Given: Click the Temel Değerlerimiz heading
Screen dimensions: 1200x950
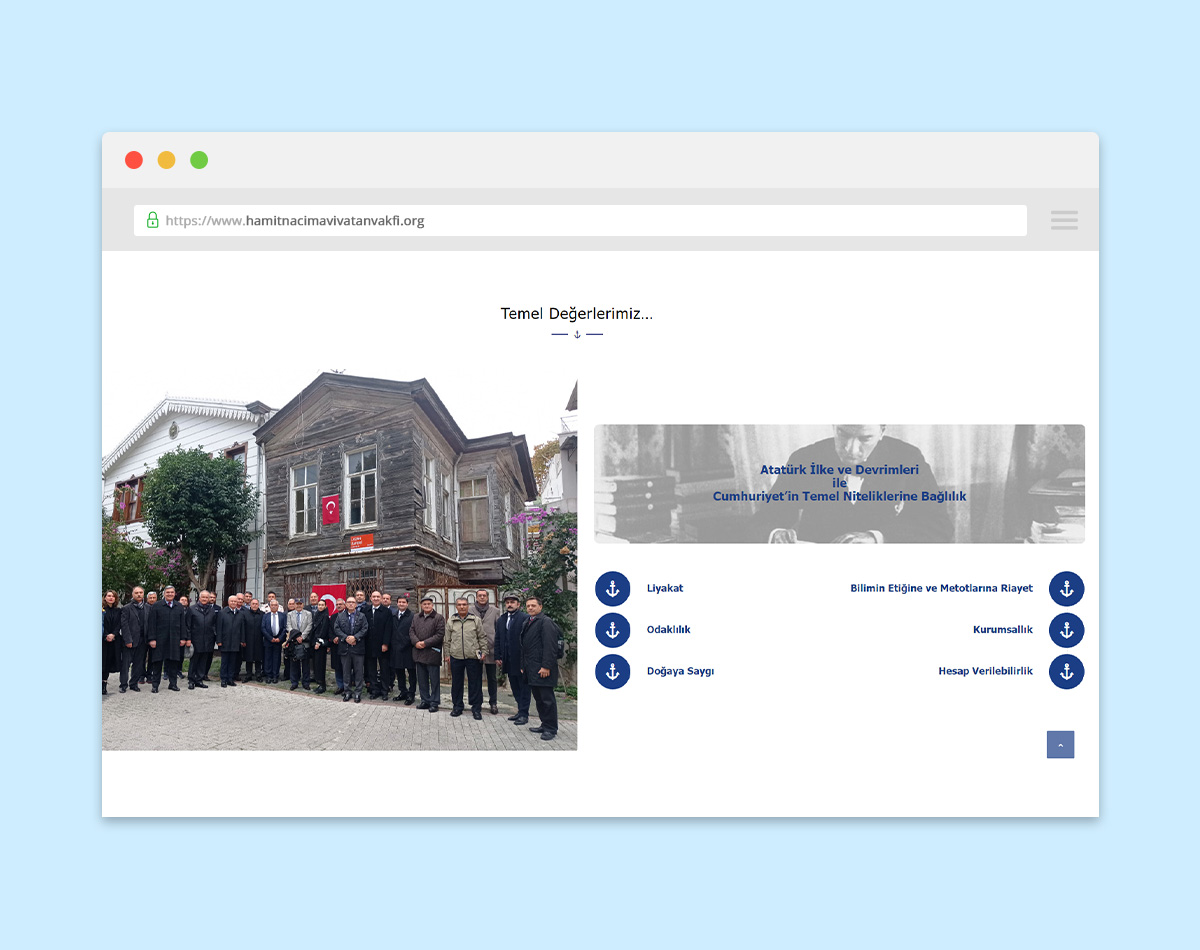Looking at the screenshot, I should click(576, 314).
